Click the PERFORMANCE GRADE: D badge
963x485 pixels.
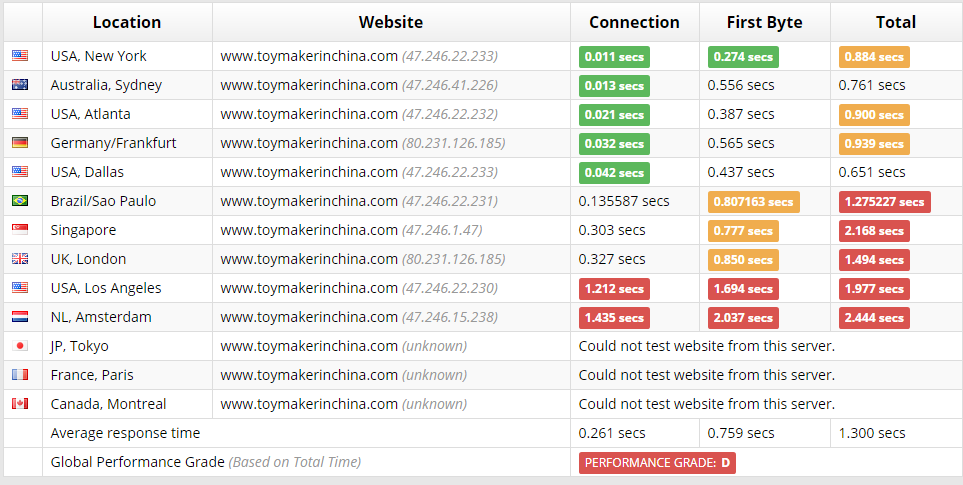tap(657, 463)
